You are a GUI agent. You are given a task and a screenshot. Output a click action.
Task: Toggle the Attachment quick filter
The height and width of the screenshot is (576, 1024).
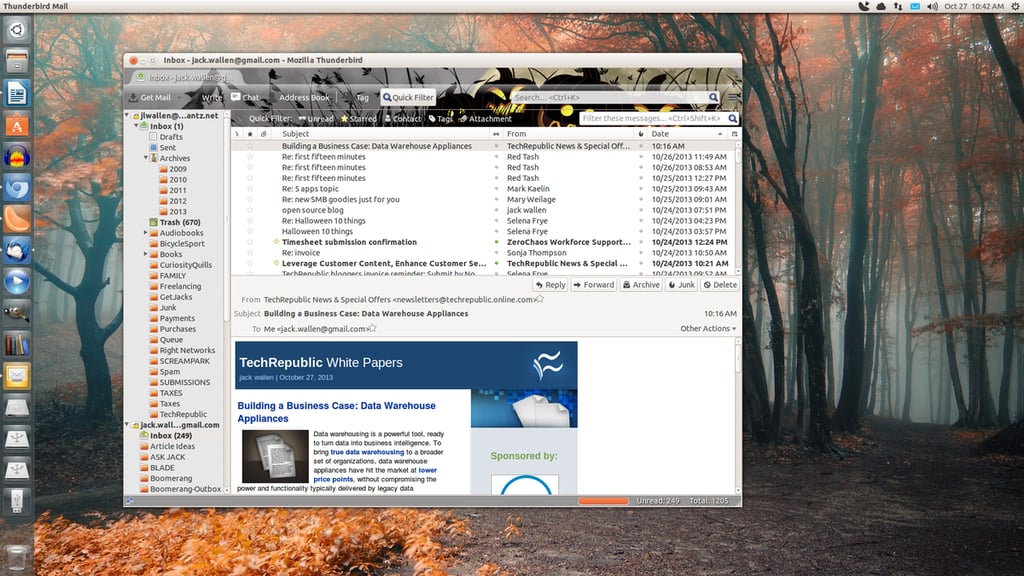[485, 119]
